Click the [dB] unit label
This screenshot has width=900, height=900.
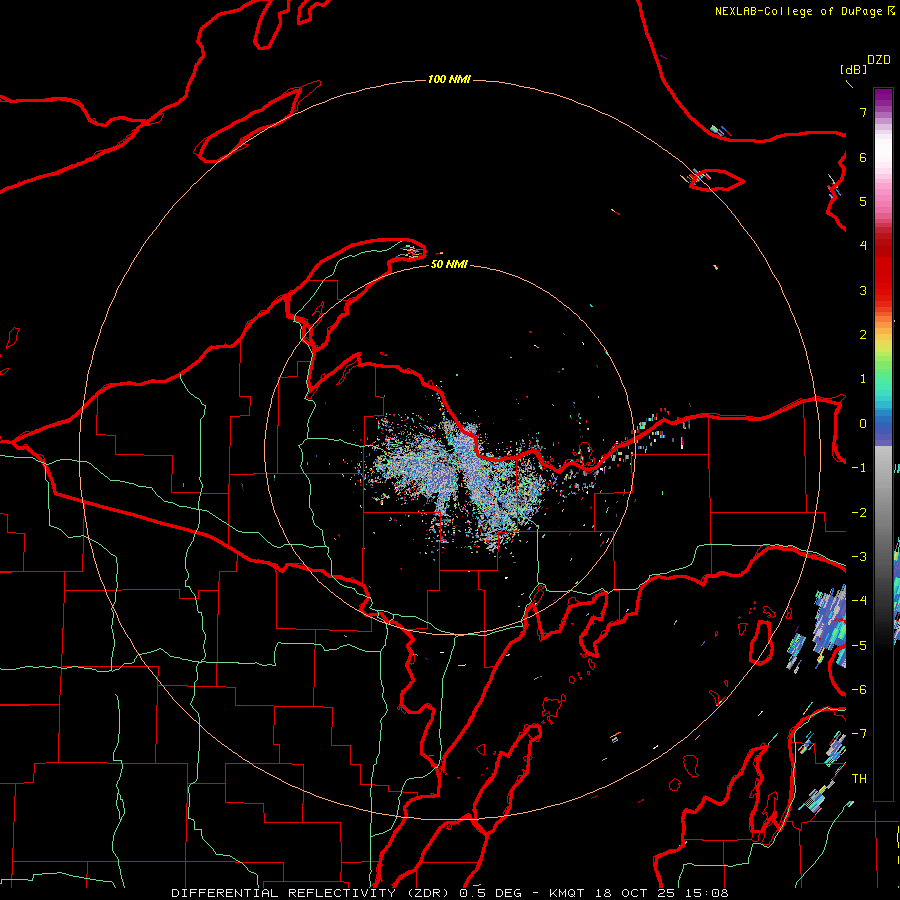click(x=853, y=69)
